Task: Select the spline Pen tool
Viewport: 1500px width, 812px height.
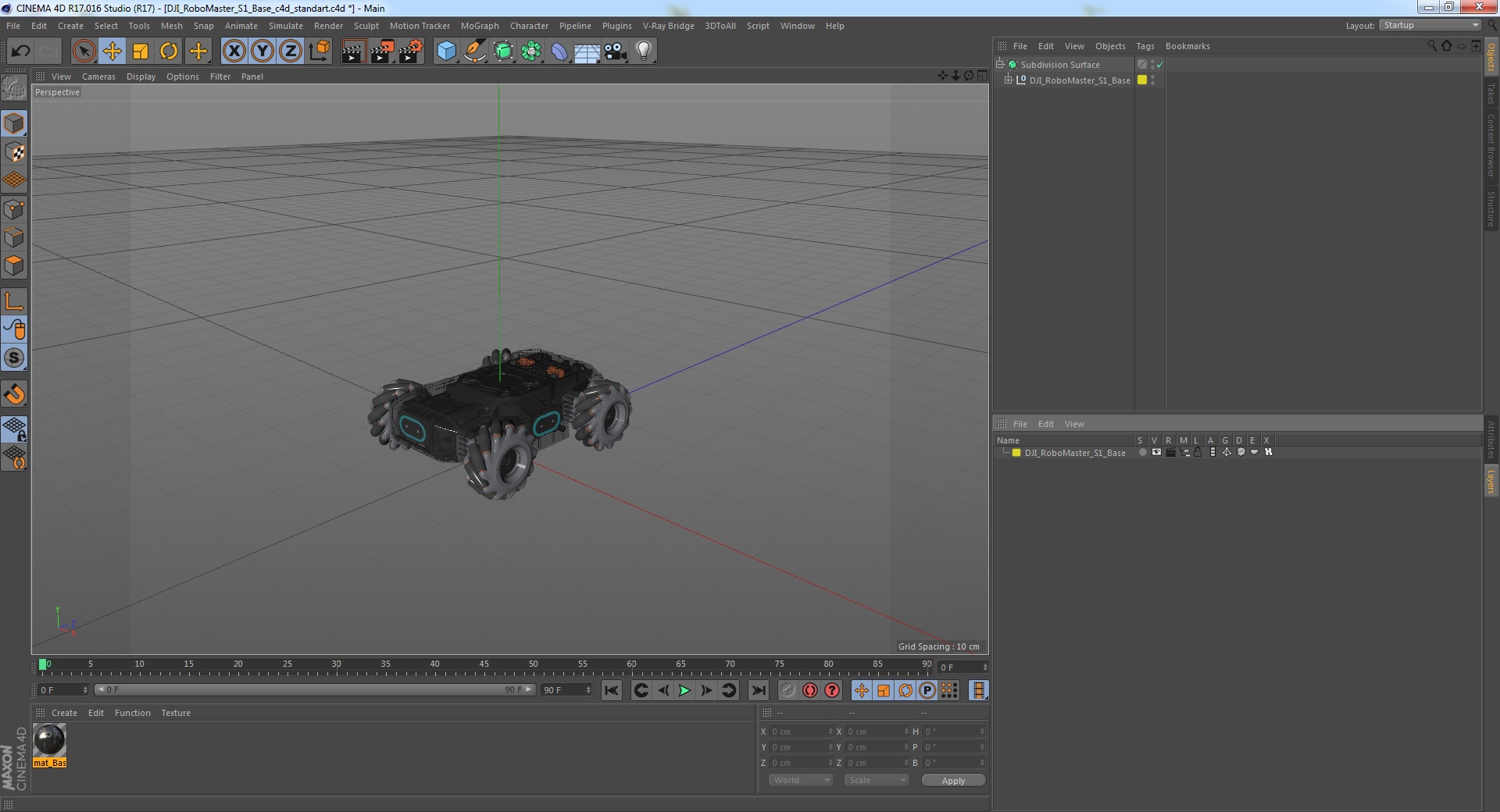Action: pos(475,52)
